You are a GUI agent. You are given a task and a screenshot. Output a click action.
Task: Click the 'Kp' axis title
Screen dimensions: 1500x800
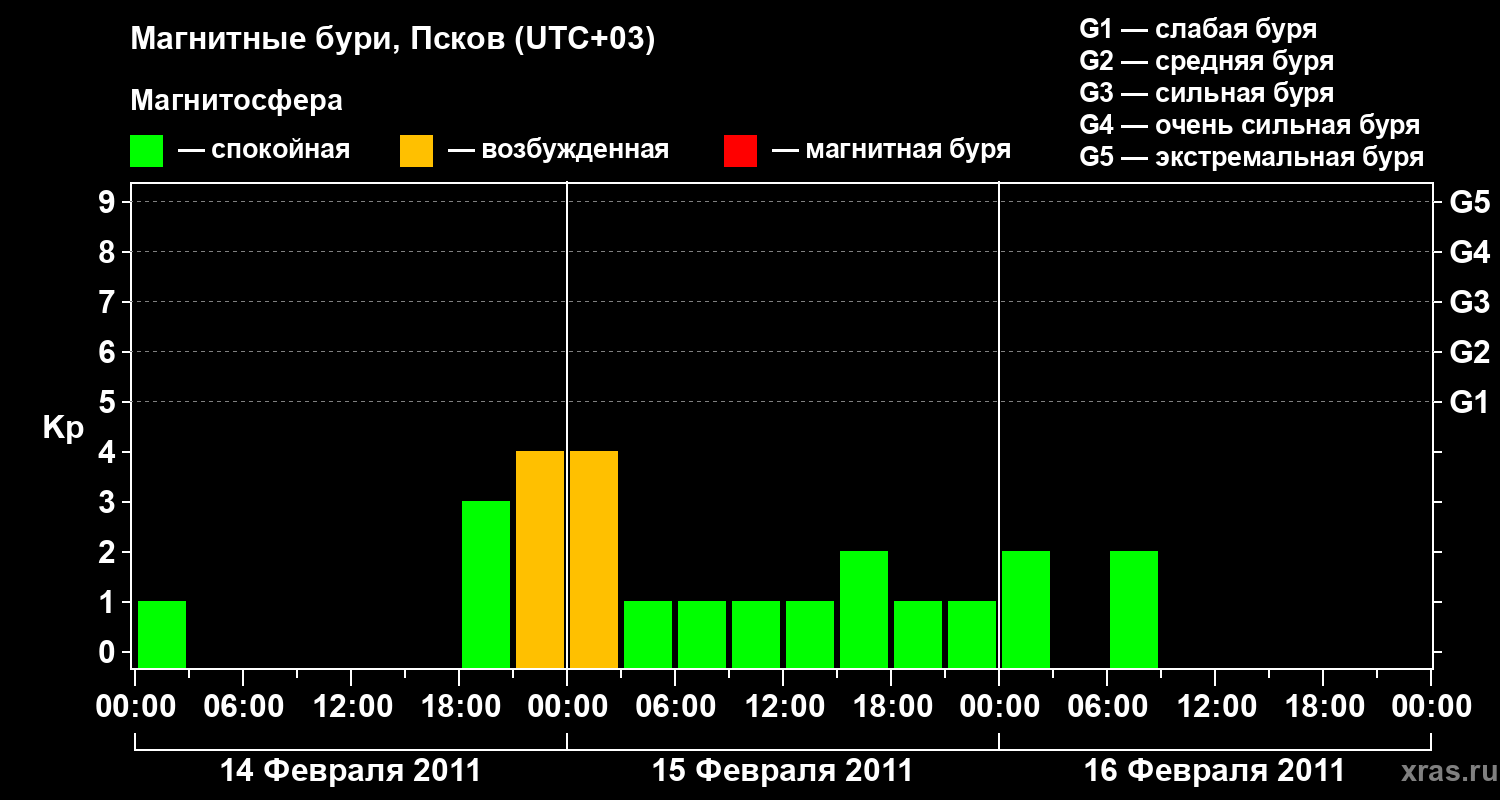tap(63, 428)
